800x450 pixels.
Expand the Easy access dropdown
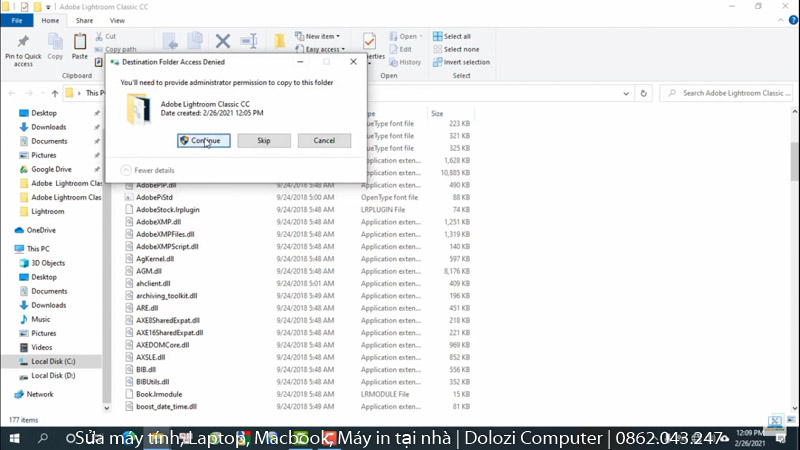tap(326, 49)
